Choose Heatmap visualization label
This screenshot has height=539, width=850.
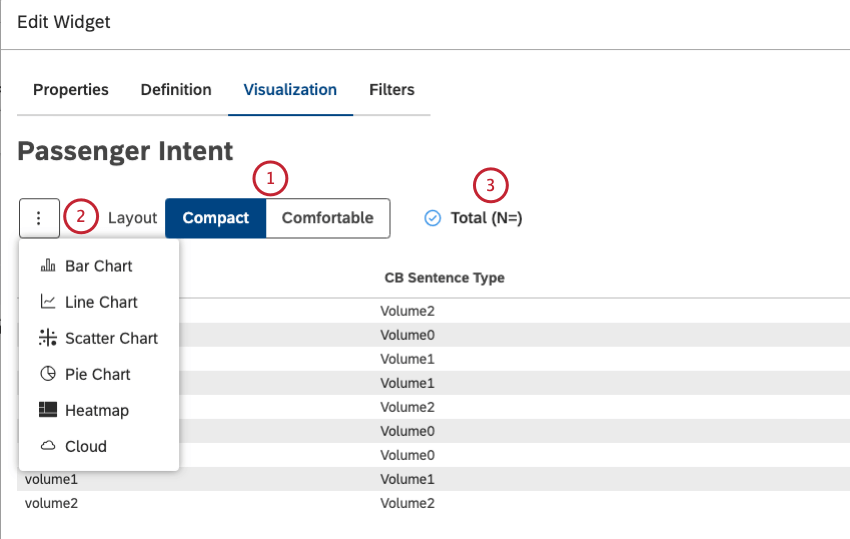click(97, 410)
